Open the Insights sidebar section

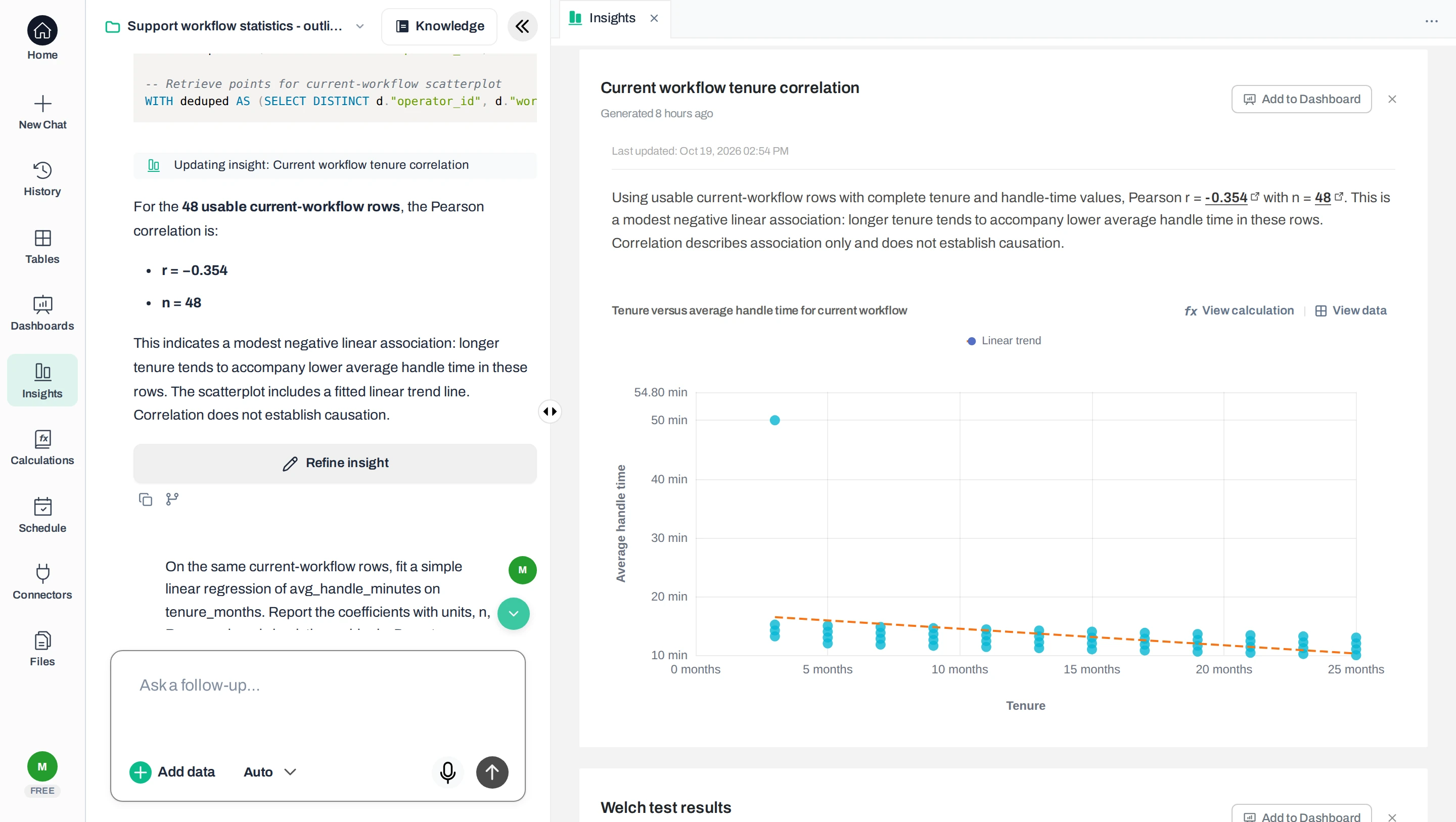pyautogui.click(x=42, y=381)
